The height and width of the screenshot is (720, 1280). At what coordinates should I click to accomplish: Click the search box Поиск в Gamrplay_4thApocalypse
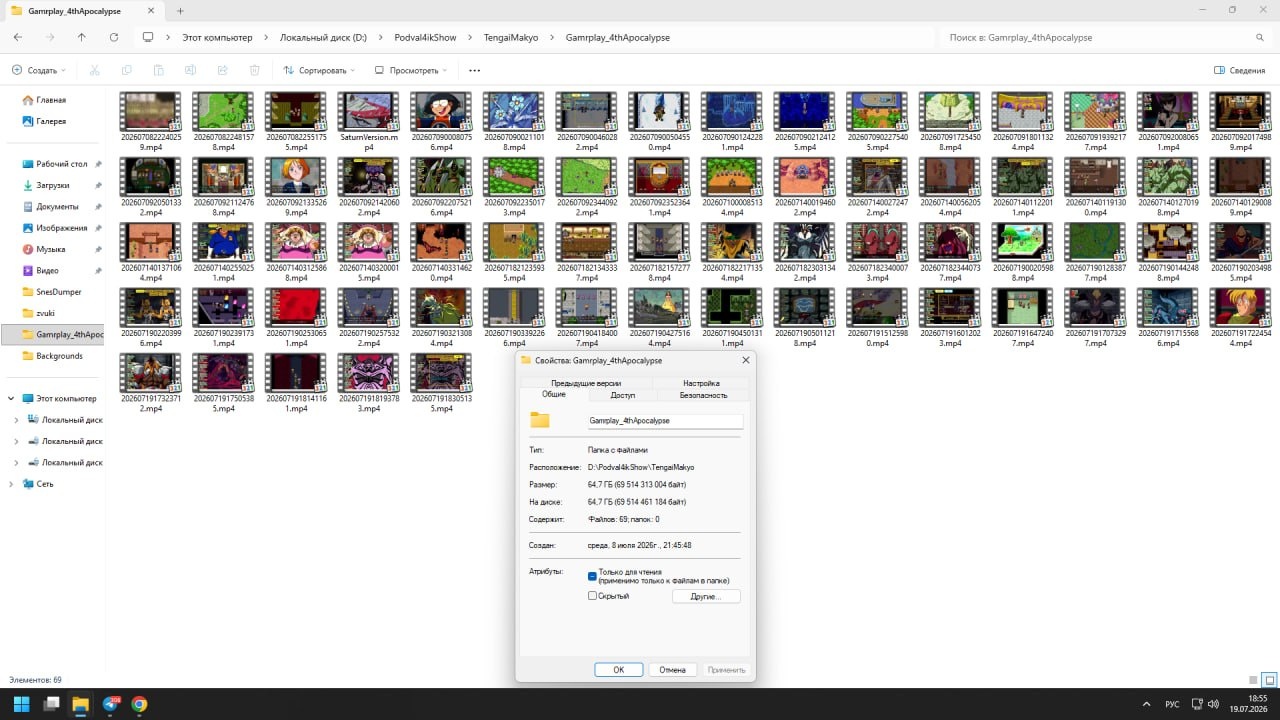coord(1105,37)
